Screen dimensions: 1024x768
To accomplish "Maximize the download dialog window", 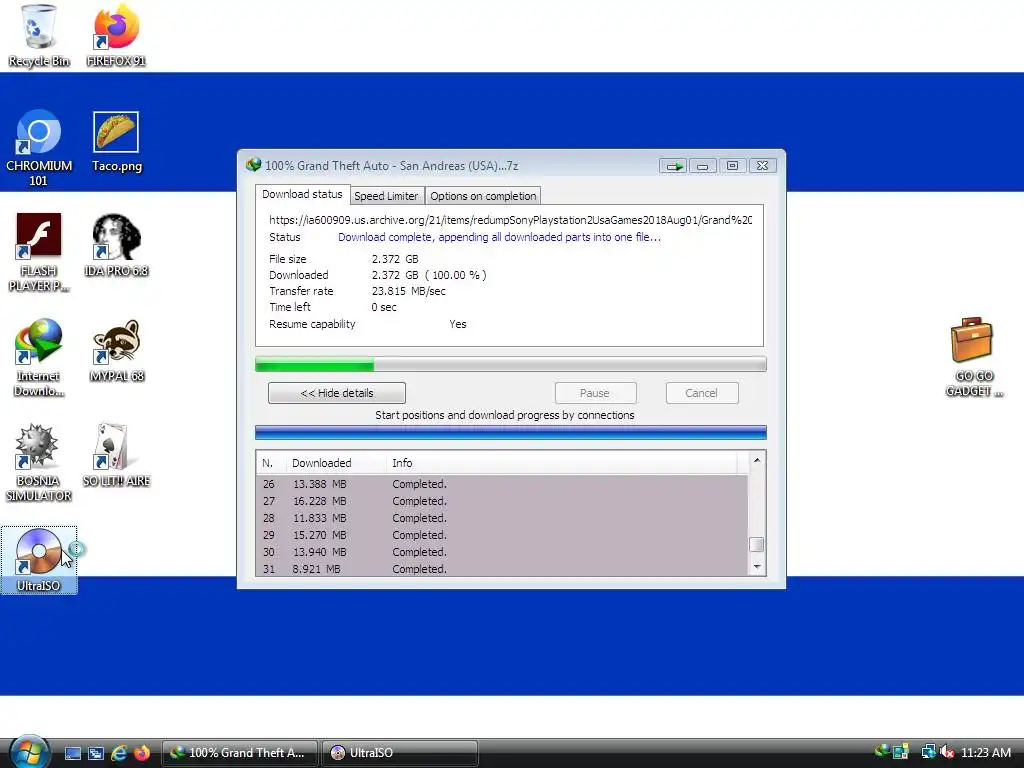I will tap(732, 166).
